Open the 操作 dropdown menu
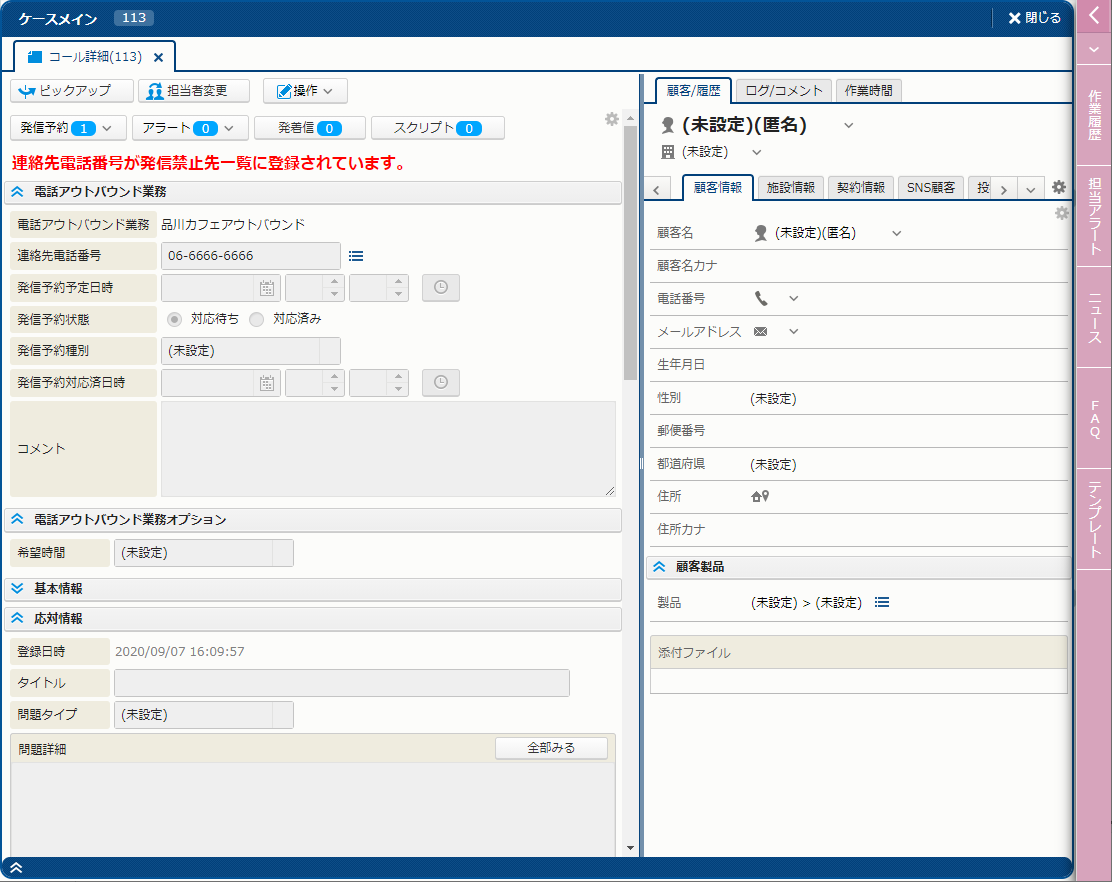 click(x=305, y=91)
